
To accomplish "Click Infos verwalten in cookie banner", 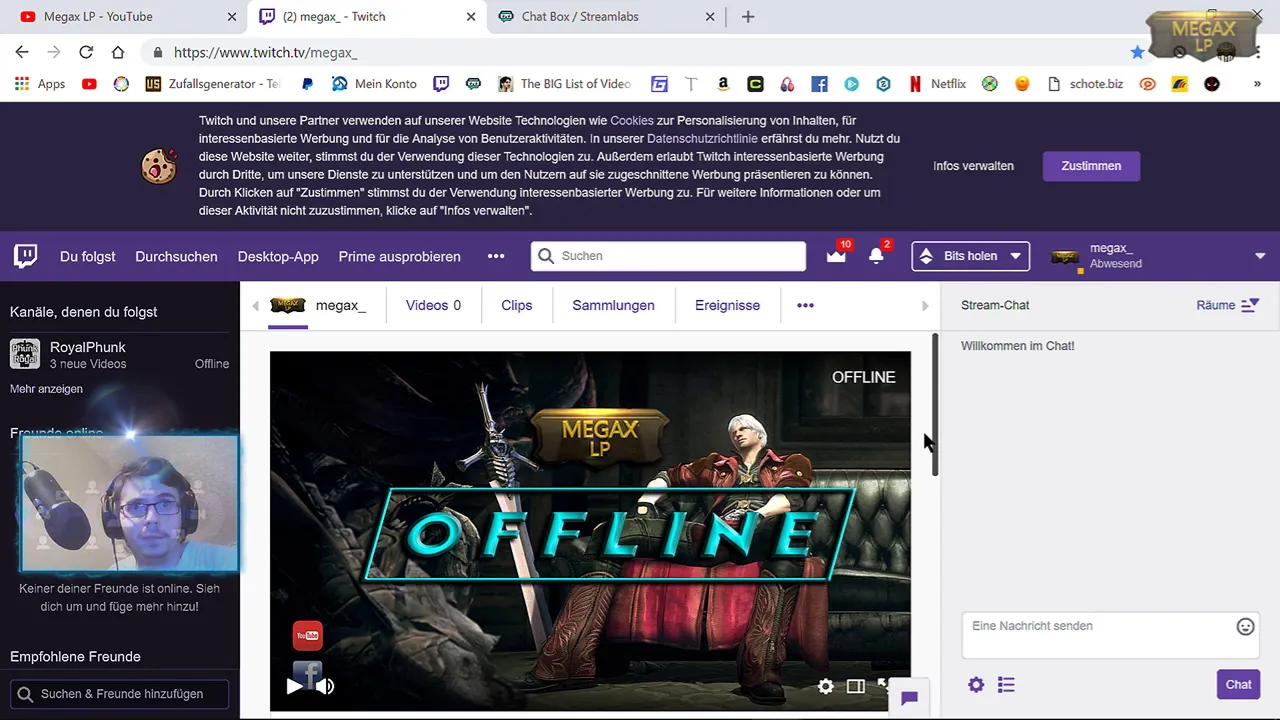I will point(974,166).
